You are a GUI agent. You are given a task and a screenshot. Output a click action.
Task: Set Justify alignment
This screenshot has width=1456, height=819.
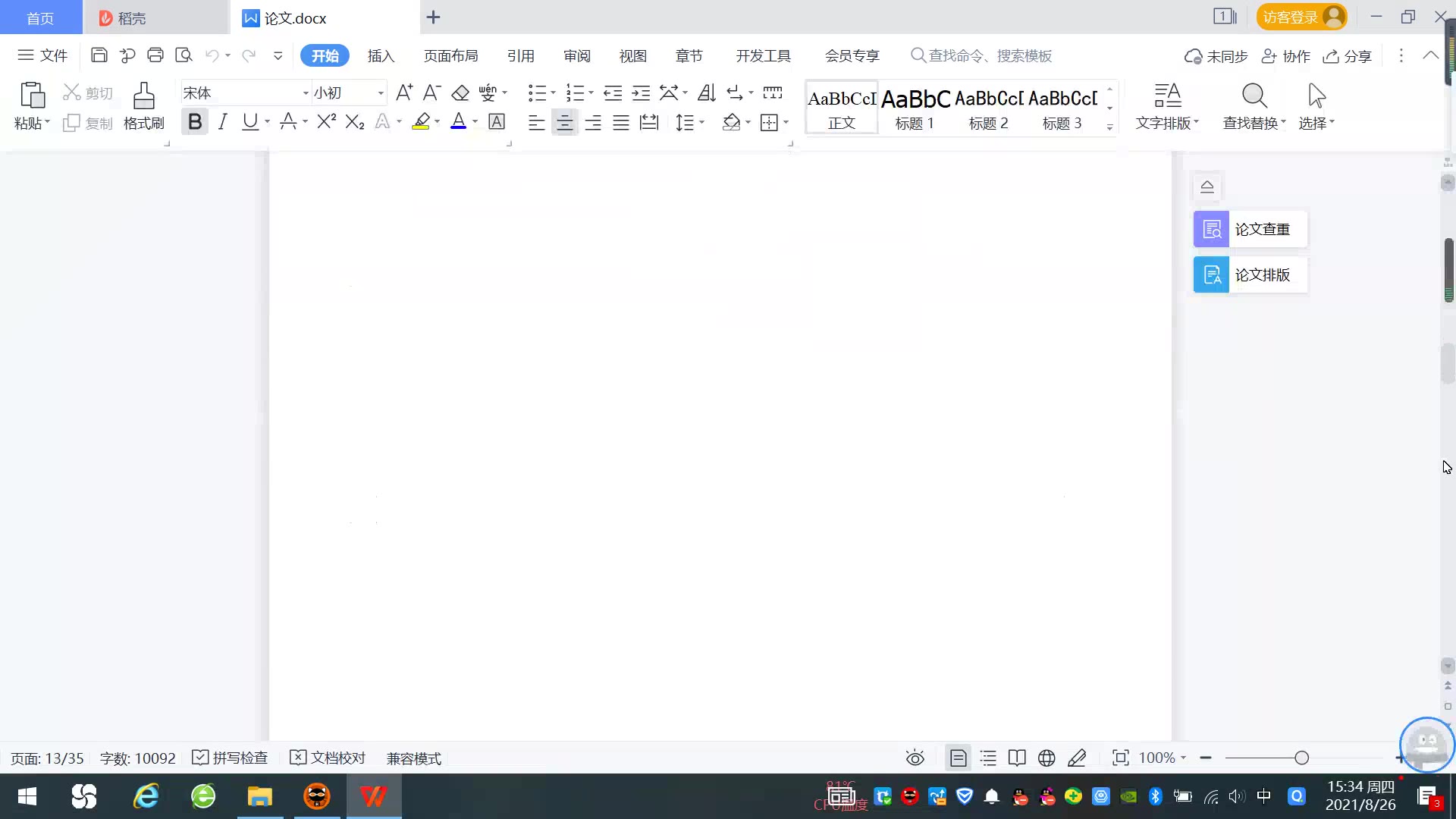(x=621, y=122)
